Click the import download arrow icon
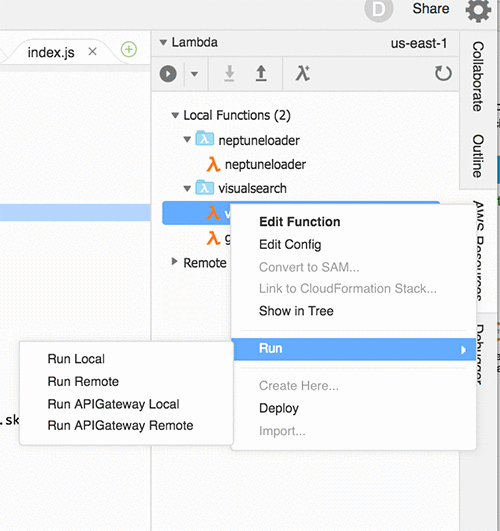The height and width of the screenshot is (531, 500). click(x=229, y=73)
